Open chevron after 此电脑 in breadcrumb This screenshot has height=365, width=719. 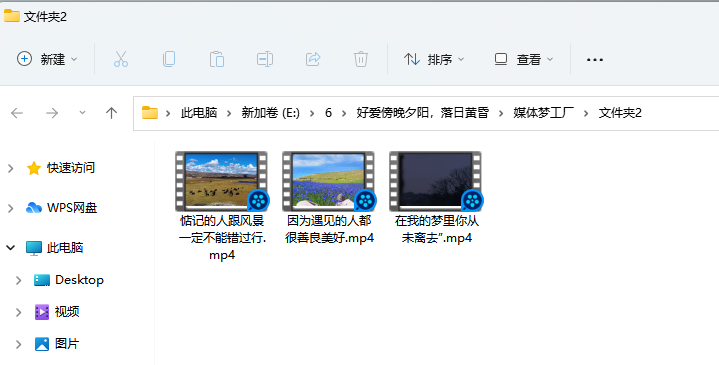tap(229, 113)
